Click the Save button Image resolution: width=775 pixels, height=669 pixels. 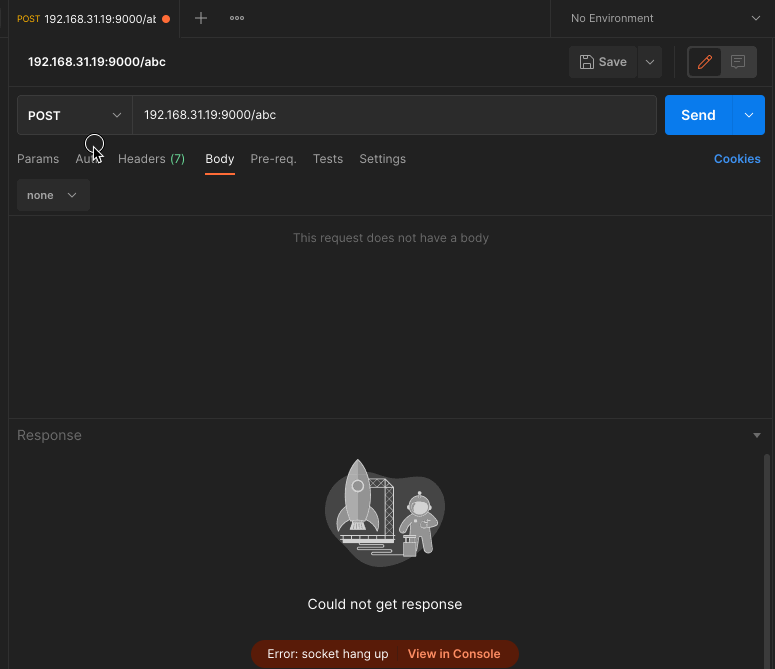(603, 62)
